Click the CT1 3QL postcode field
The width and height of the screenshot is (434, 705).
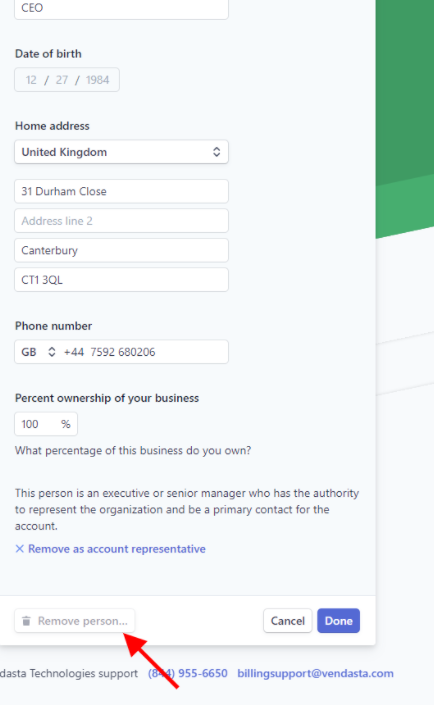click(x=121, y=280)
